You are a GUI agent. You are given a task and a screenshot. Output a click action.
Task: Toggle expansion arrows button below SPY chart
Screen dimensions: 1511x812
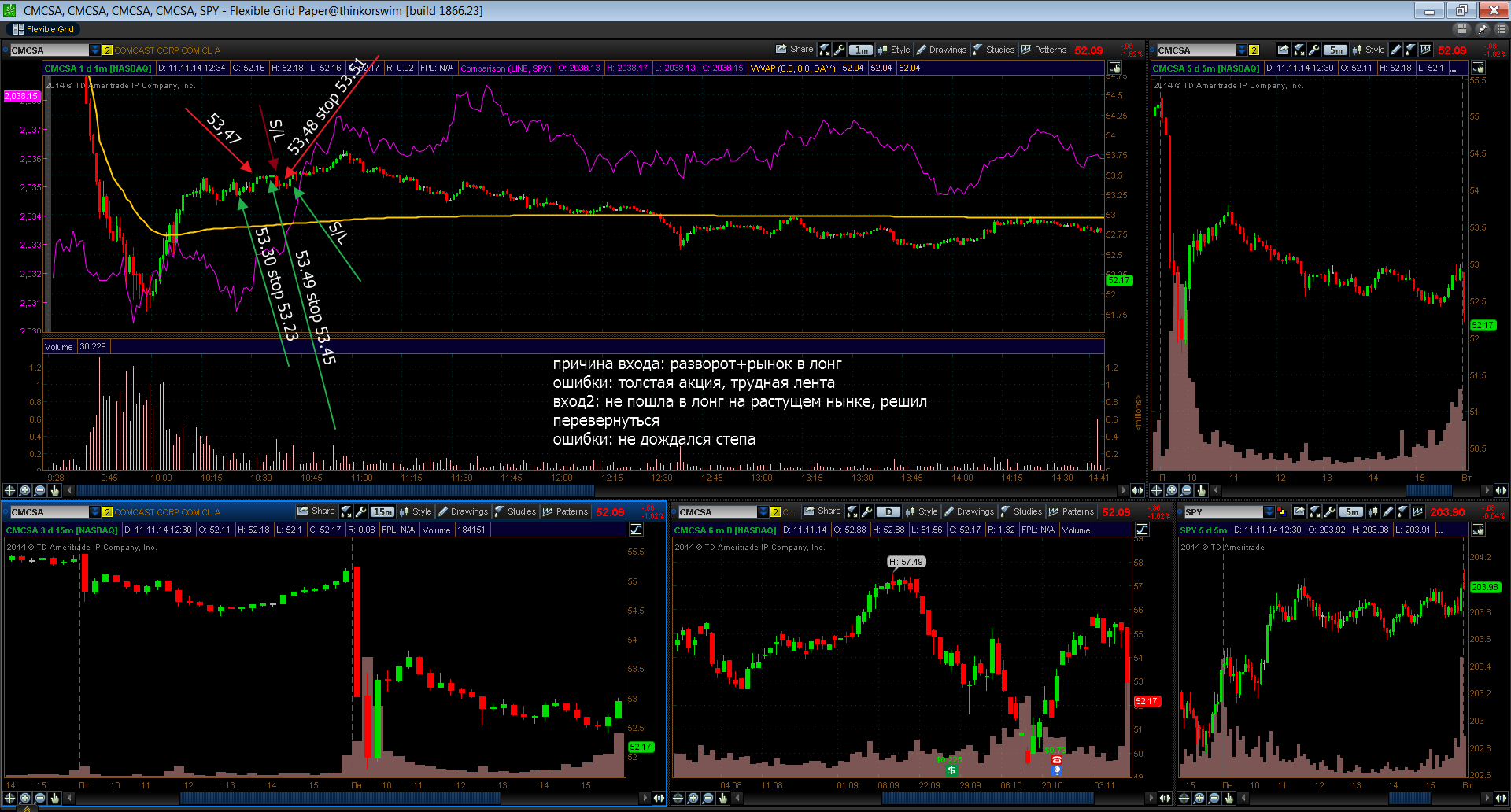tap(1502, 798)
